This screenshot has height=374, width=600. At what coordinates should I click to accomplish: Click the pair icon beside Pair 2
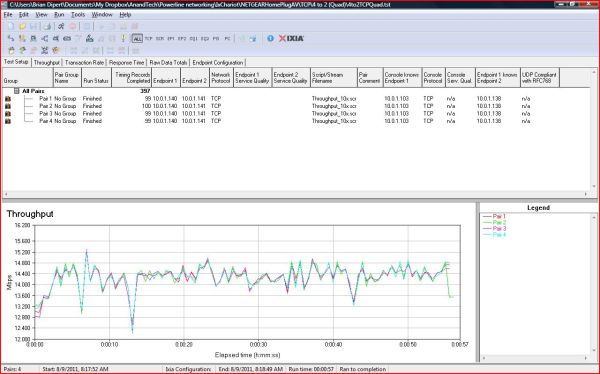[8, 106]
